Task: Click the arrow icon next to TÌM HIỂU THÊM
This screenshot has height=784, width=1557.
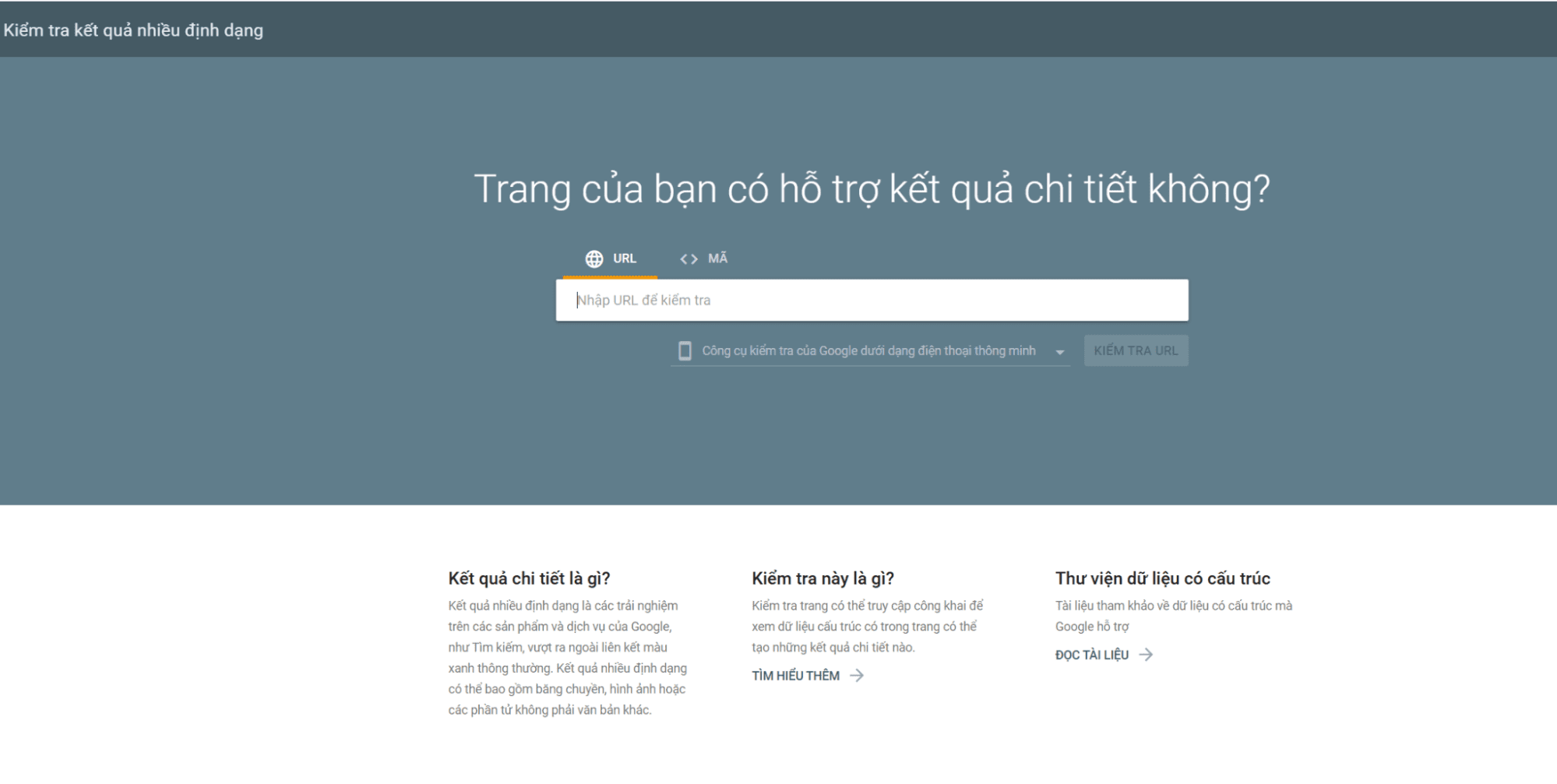Action: click(857, 676)
